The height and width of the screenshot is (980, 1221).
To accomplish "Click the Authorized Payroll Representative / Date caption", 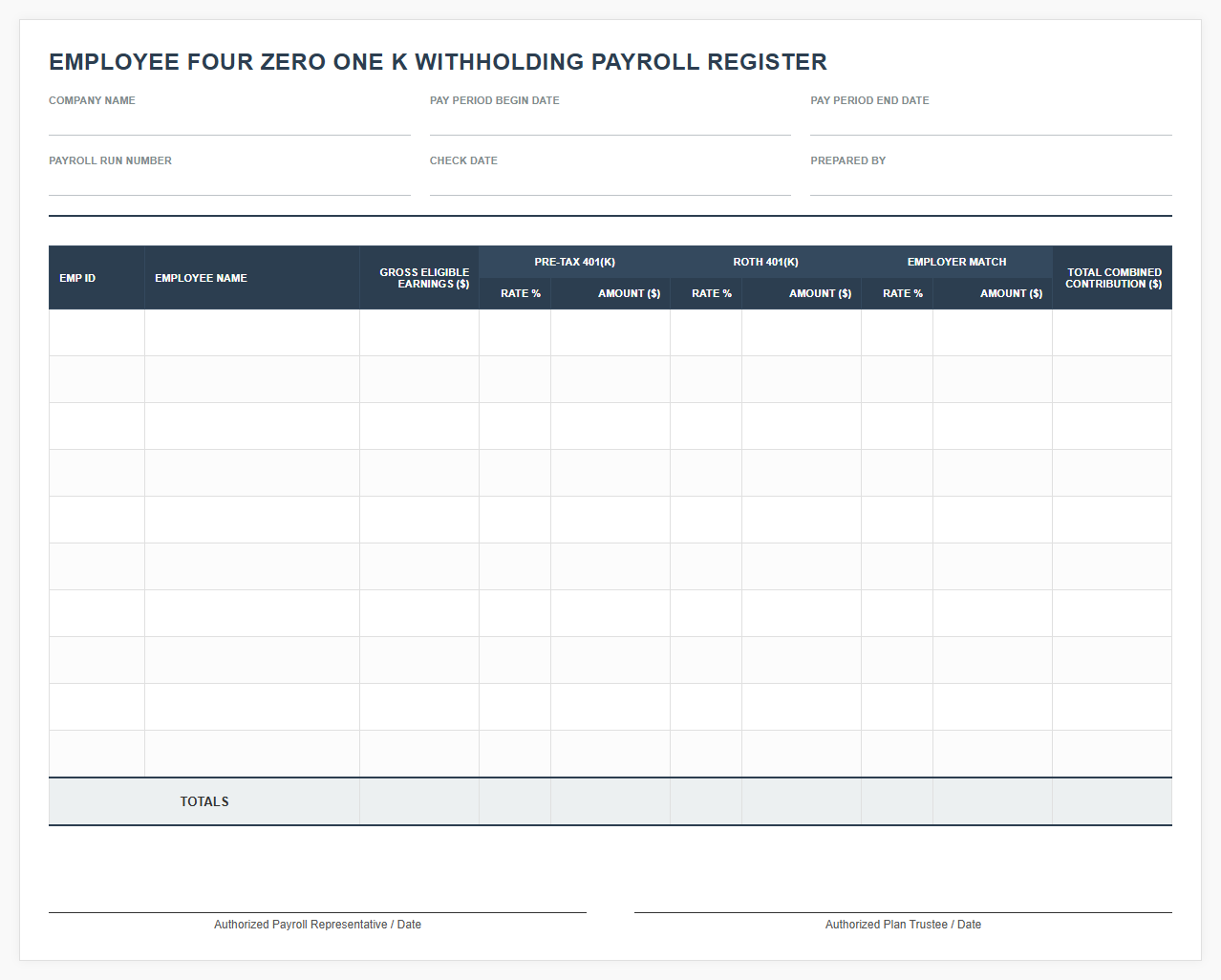I will (317, 925).
